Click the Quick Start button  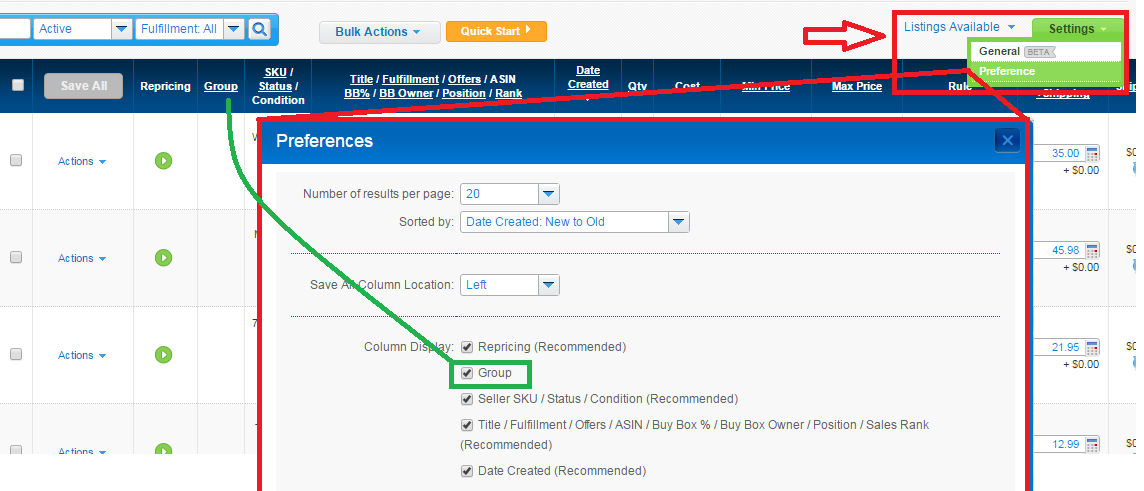pos(496,31)
